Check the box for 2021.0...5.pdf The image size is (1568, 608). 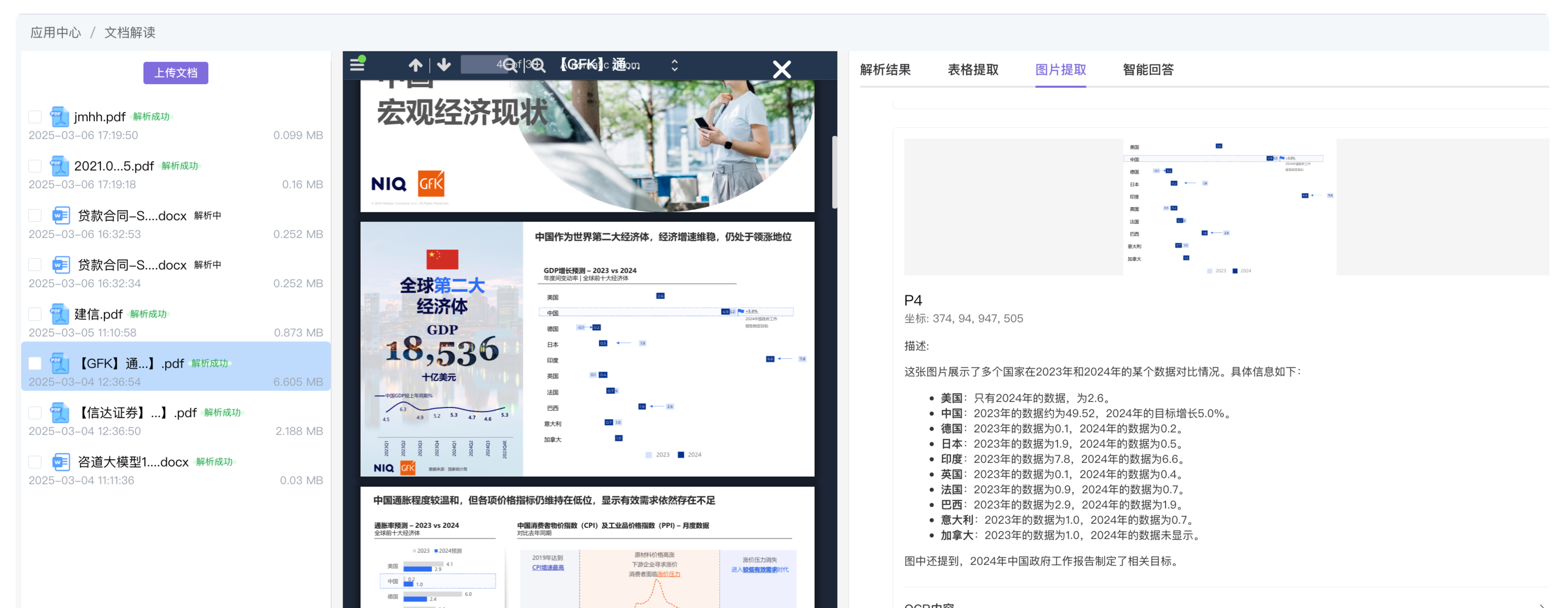point(35,166)
